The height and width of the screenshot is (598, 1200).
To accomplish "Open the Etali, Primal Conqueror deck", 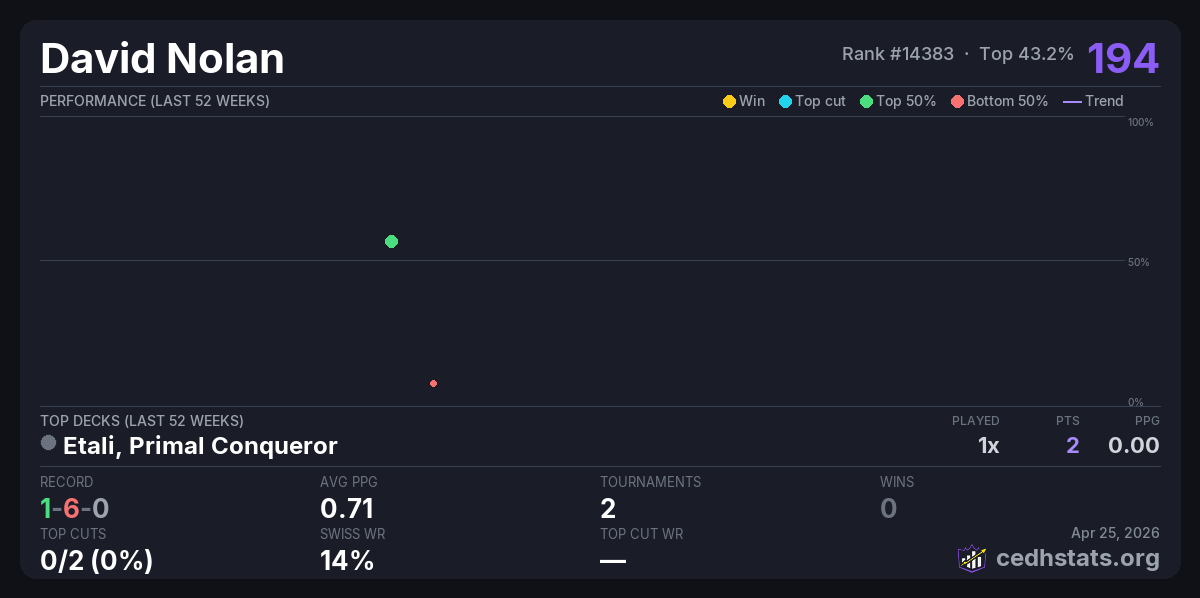I will pos(200,445).
